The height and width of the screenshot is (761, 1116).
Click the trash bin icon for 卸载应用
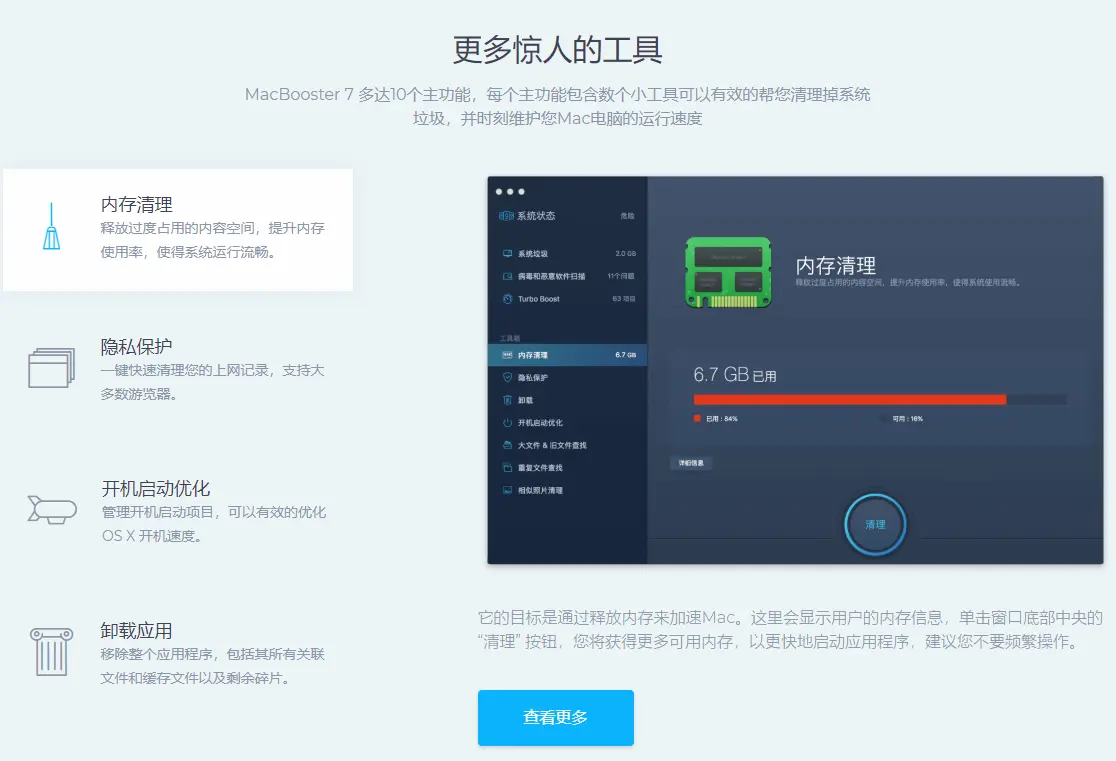pos(51,651)
